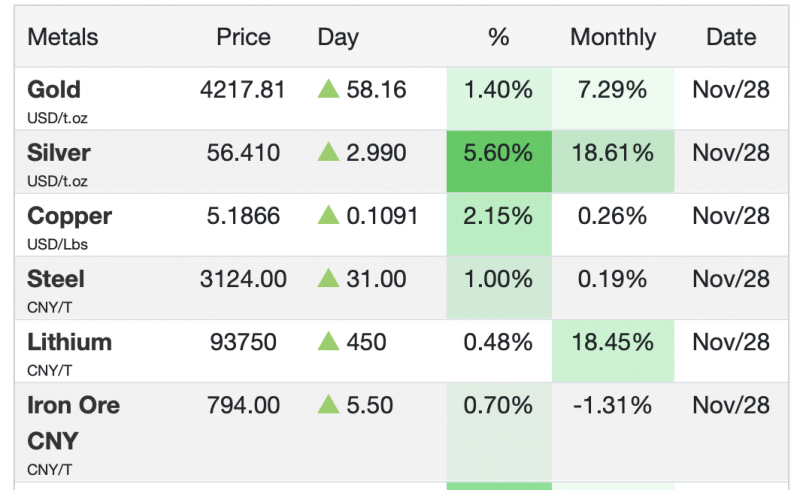Click the green up arrow beside Gold's day change
Viewport: 800px width, 490px height.
pos(329,89)
